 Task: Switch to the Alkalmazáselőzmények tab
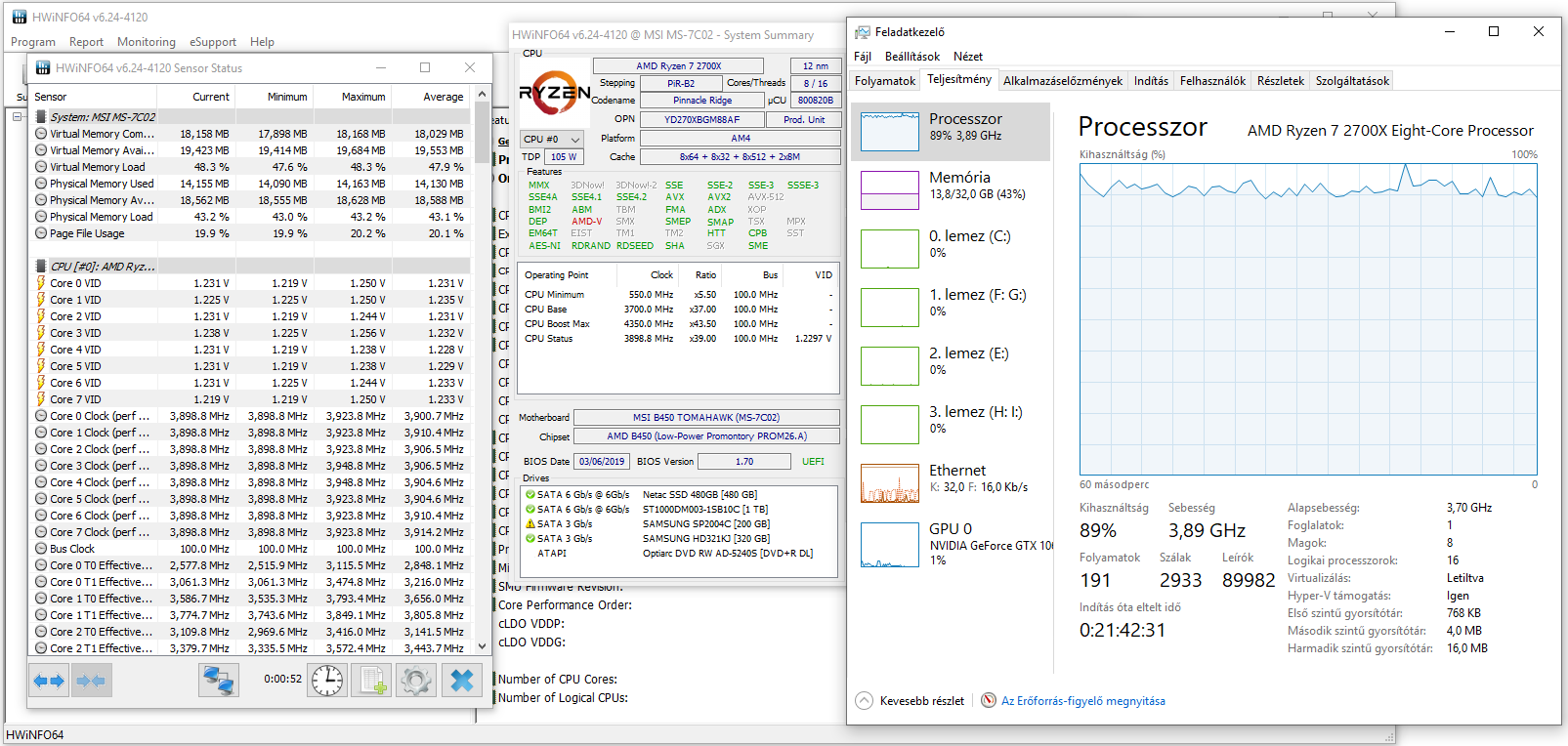pos(1063,81)
